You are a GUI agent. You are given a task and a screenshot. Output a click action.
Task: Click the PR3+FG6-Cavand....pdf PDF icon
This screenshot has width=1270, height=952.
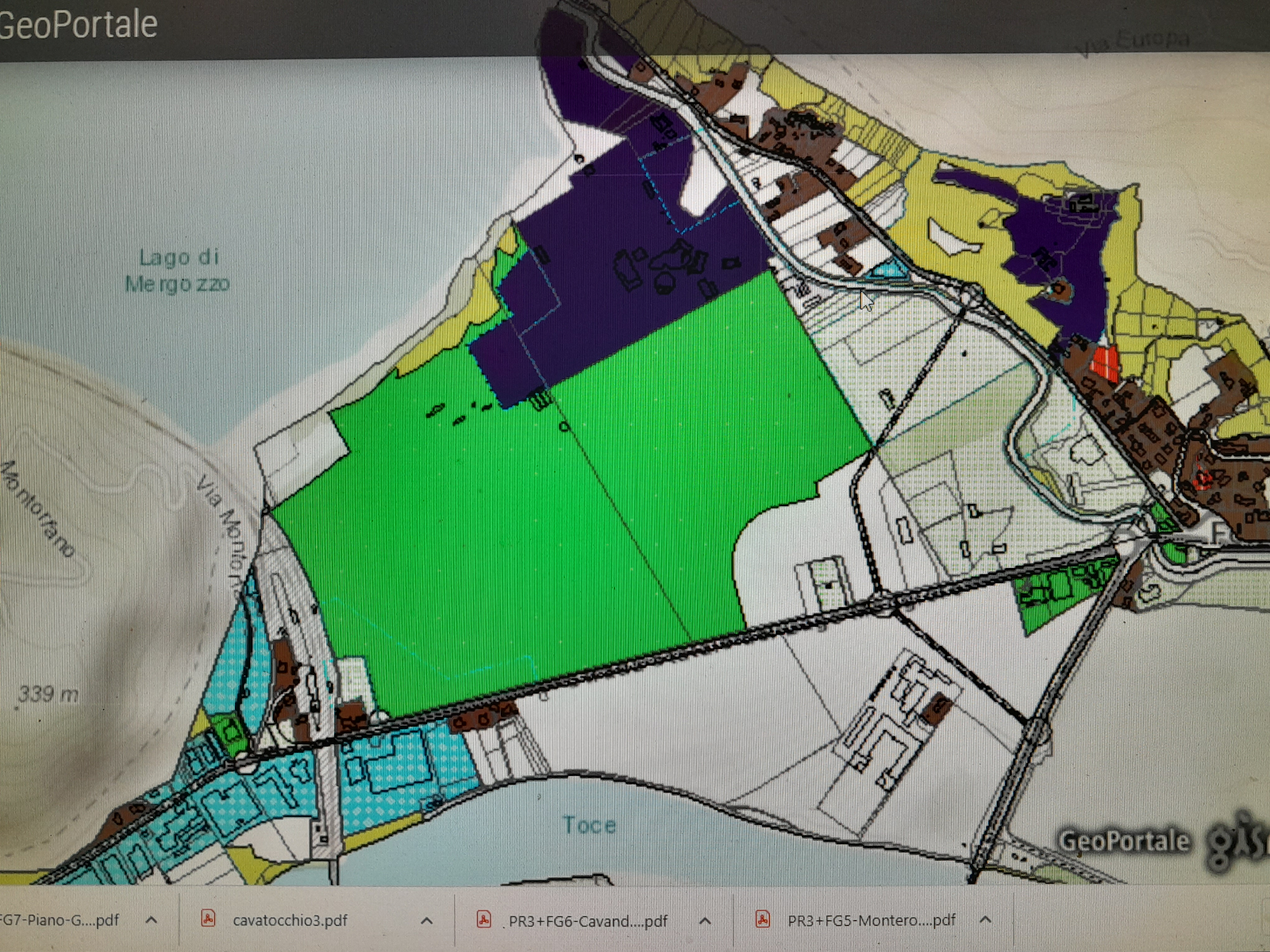[483, 919]
